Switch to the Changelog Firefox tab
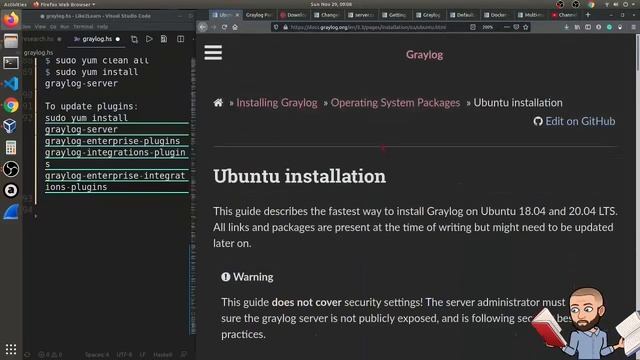 [326, 15]
